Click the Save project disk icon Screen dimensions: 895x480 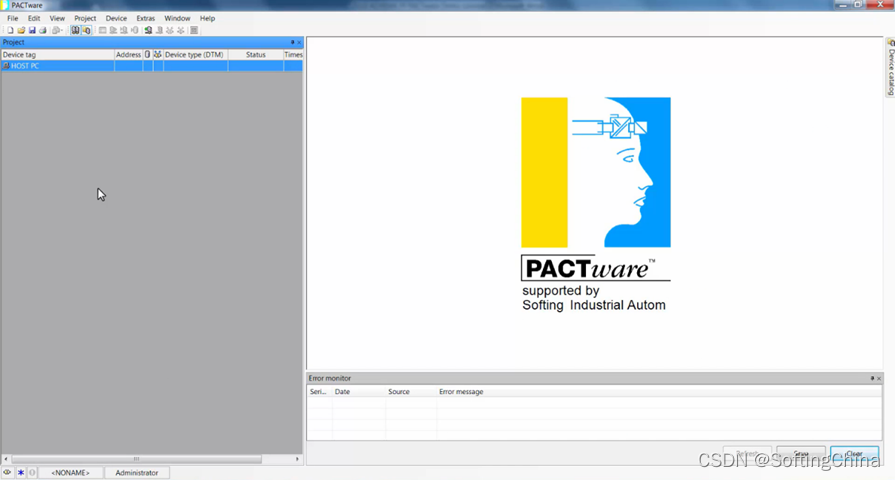(x=32, y=30)
